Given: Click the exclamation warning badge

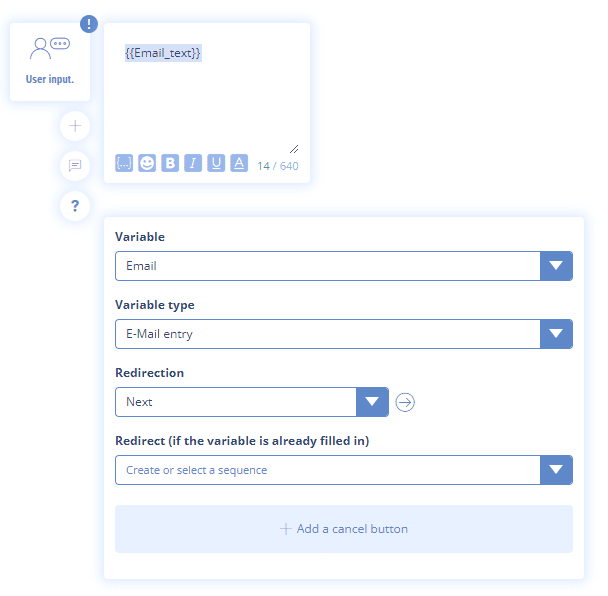Looking at the screenshot, I should point(89,23).
